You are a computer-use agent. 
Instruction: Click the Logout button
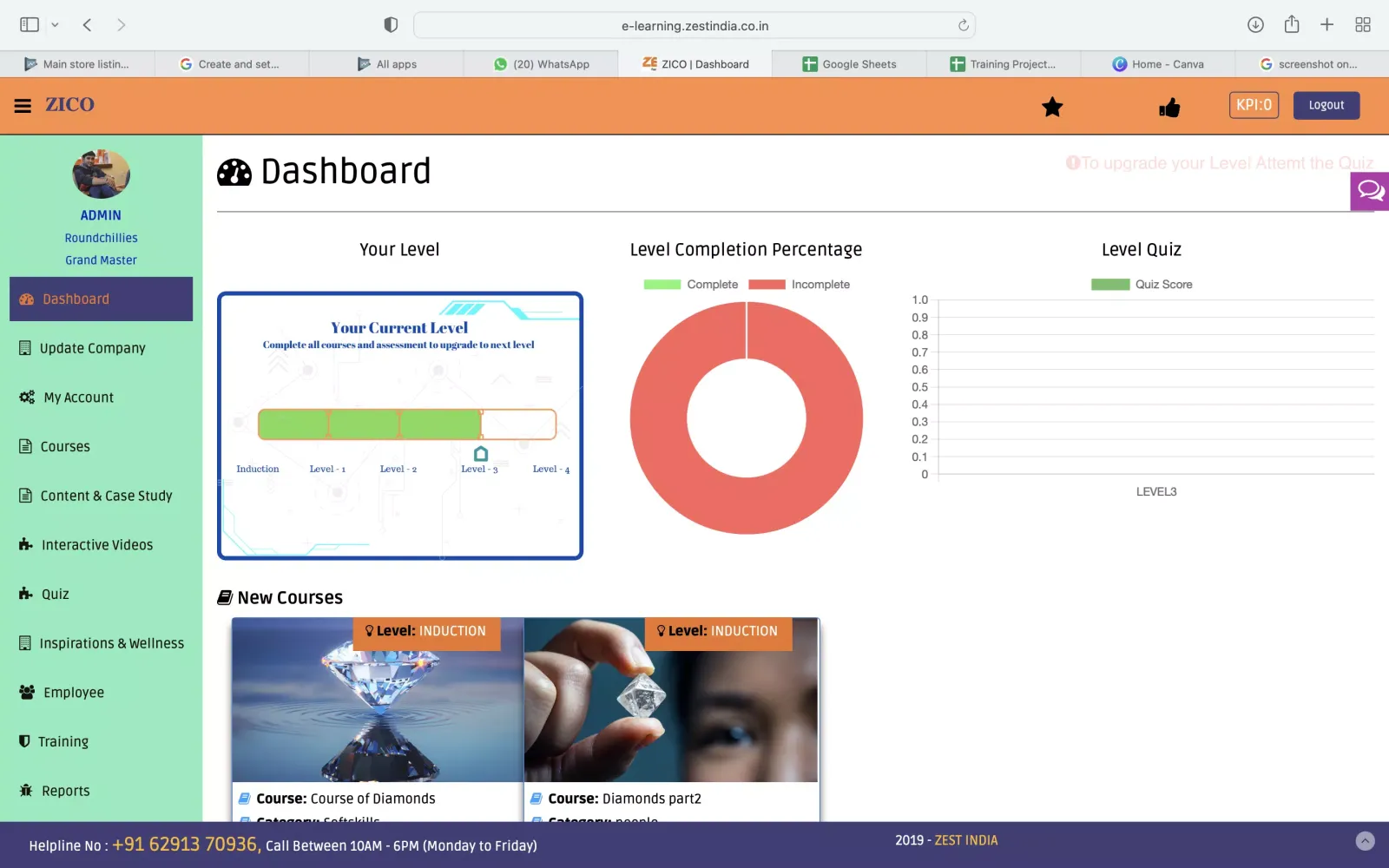1326,105
